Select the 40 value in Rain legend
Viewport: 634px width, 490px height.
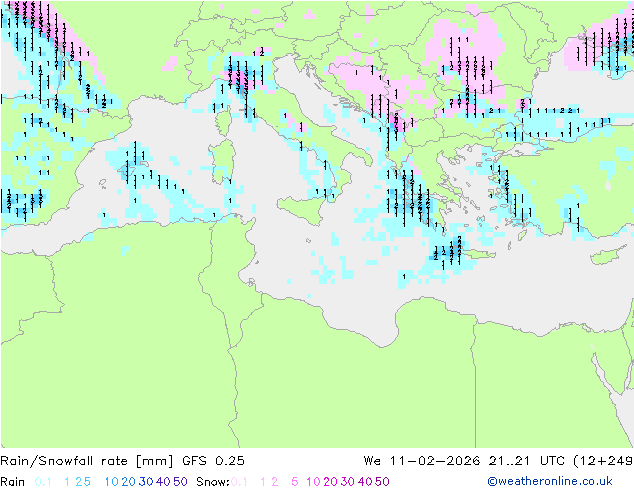[x=163, y=482]
